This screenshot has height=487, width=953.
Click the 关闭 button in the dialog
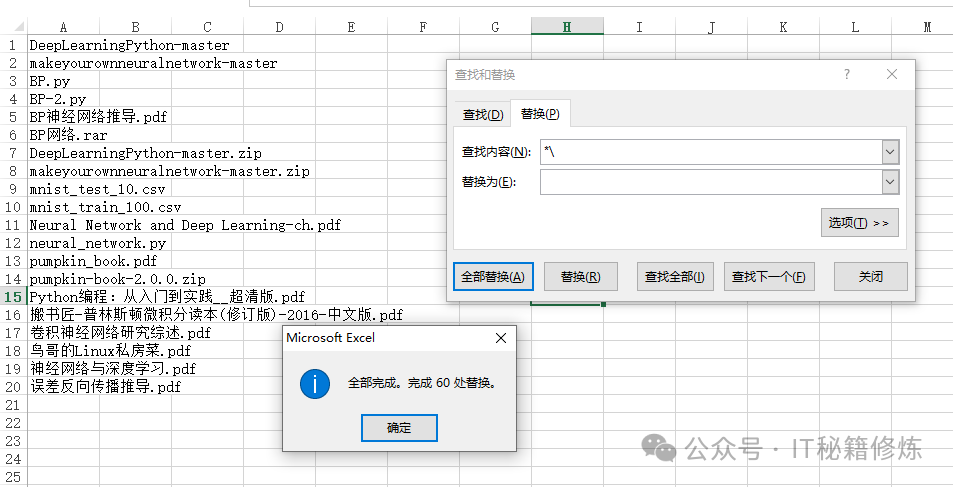[870, 277]
